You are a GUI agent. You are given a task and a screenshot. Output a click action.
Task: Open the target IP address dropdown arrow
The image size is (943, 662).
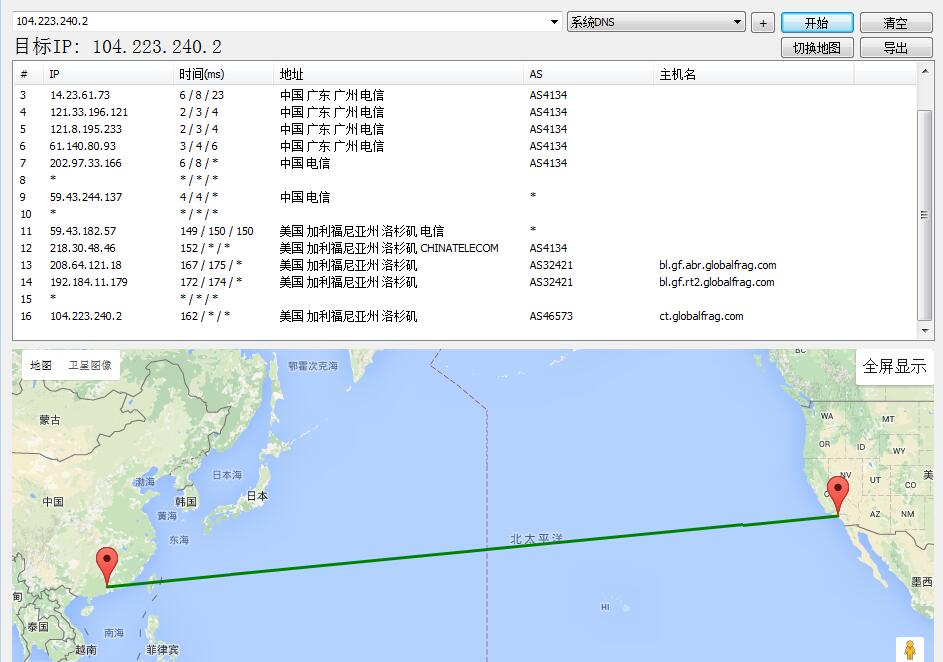(554, 22)
